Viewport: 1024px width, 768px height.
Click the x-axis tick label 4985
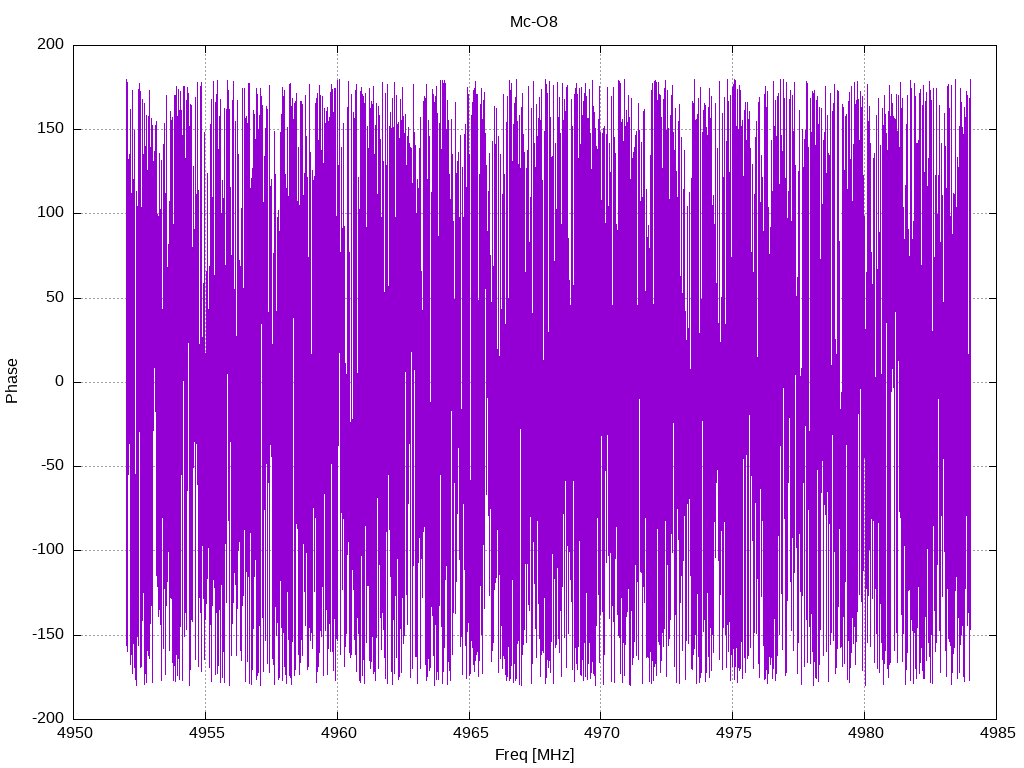click(997, 733)
